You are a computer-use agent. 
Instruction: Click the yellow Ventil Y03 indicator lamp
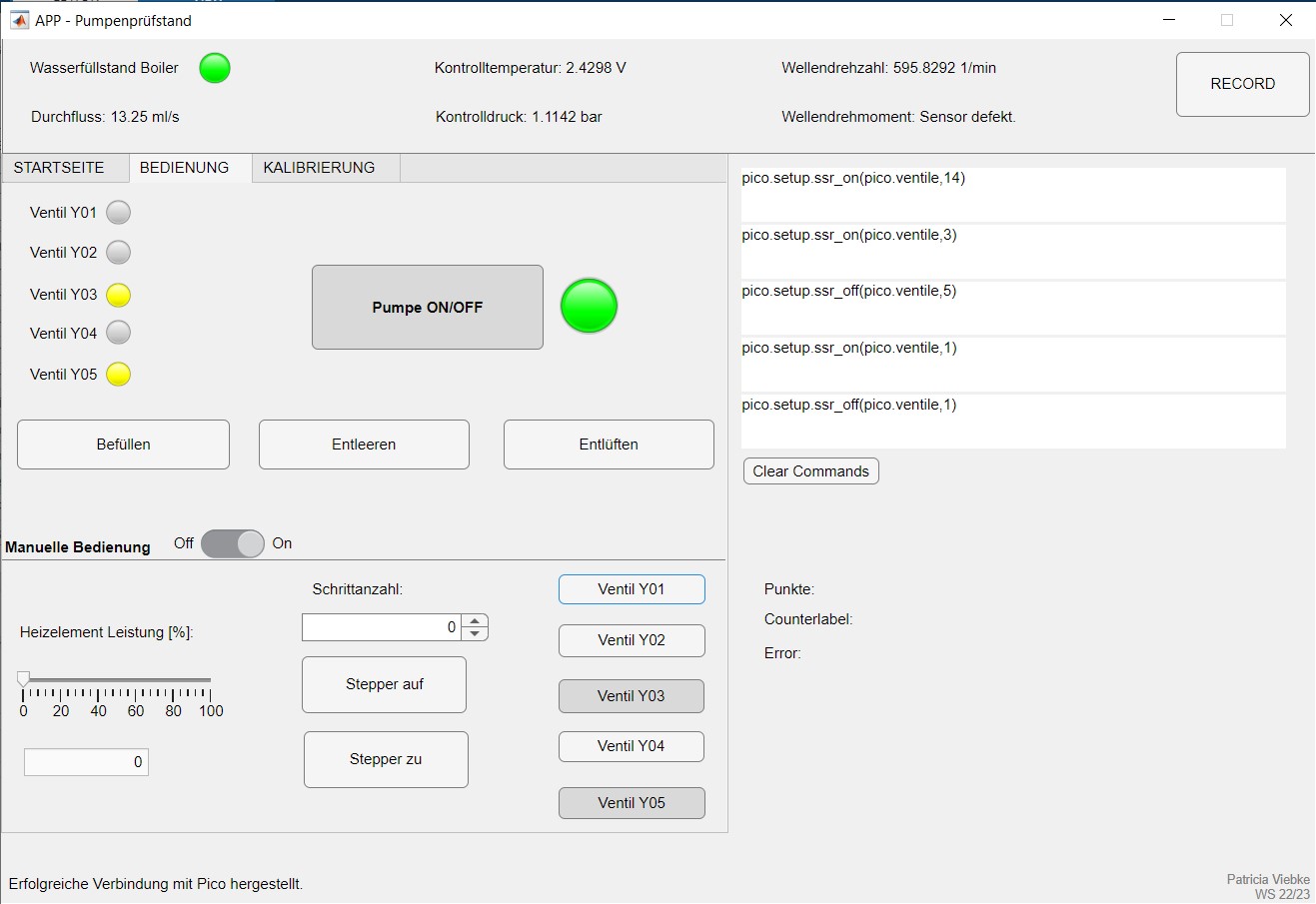(119, 295)
